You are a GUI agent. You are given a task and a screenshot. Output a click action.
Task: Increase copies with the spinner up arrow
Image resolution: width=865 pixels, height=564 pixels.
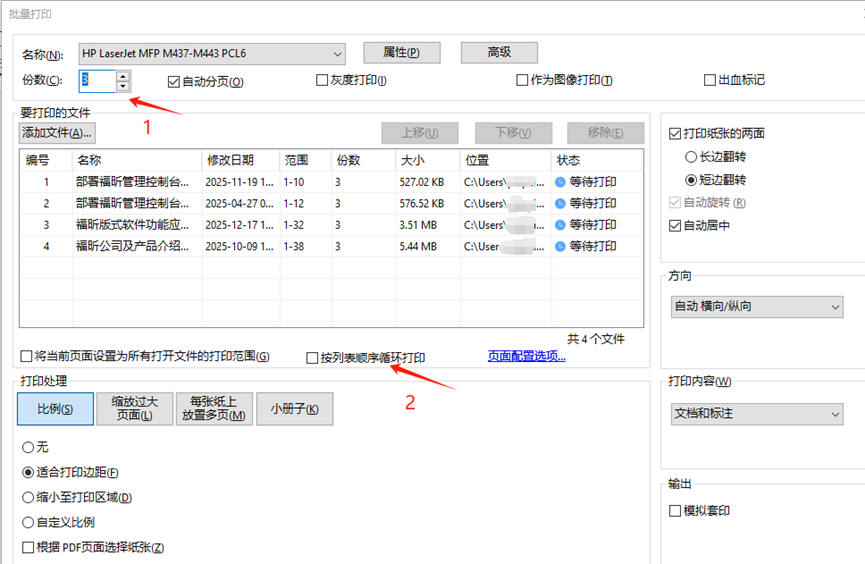coord(122,76)
